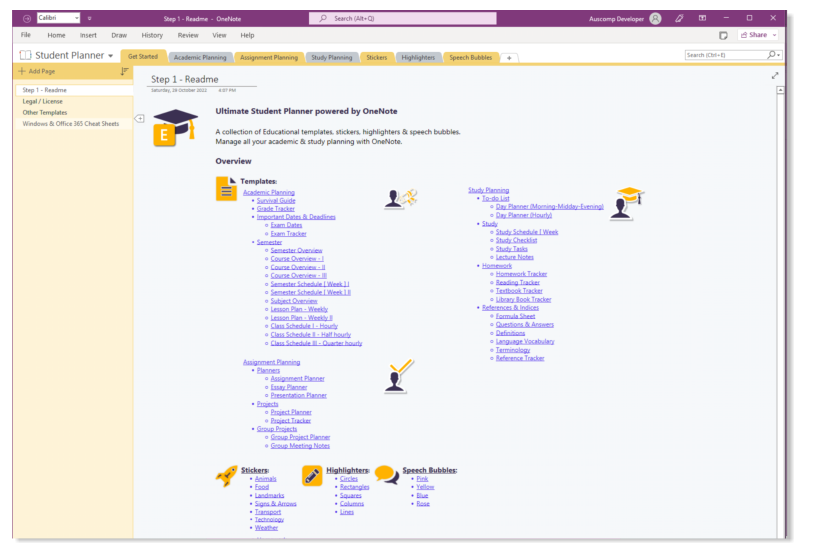Click the sticky notes feed icon
820x560 pixels.
[723, 35]
